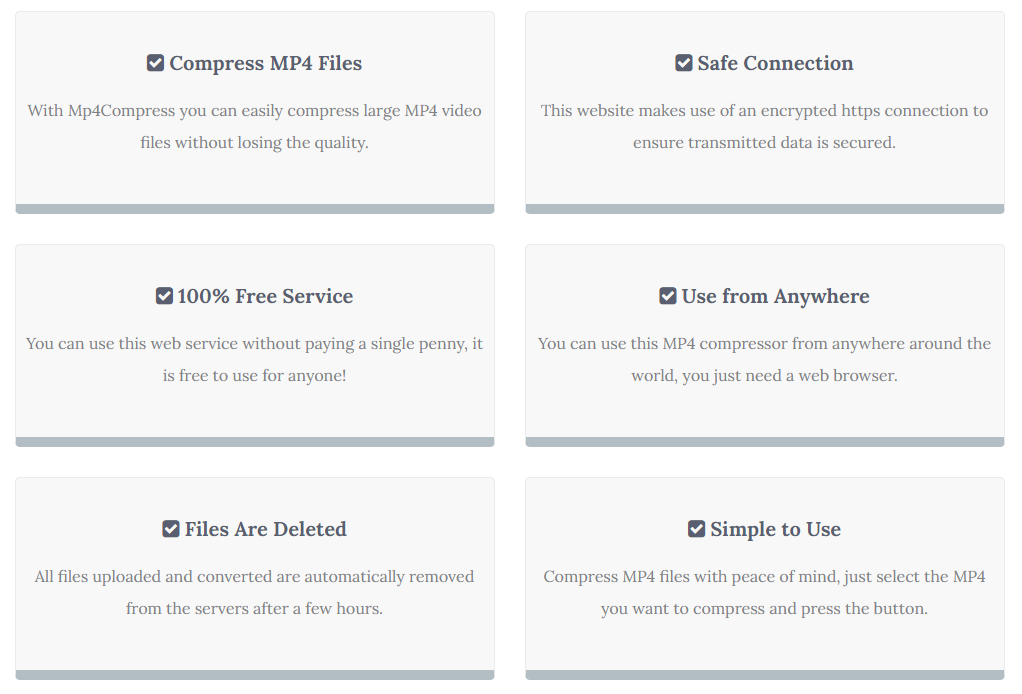Click the Mp4Compress description about compressing large videos
This screenshot has width=1022, height=694.
(255, 126)
